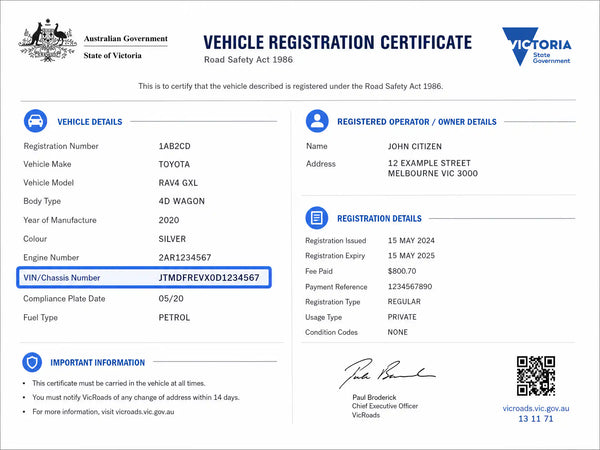
Task: Click the printed name Paul Broderick
Action: coord(374,397)
